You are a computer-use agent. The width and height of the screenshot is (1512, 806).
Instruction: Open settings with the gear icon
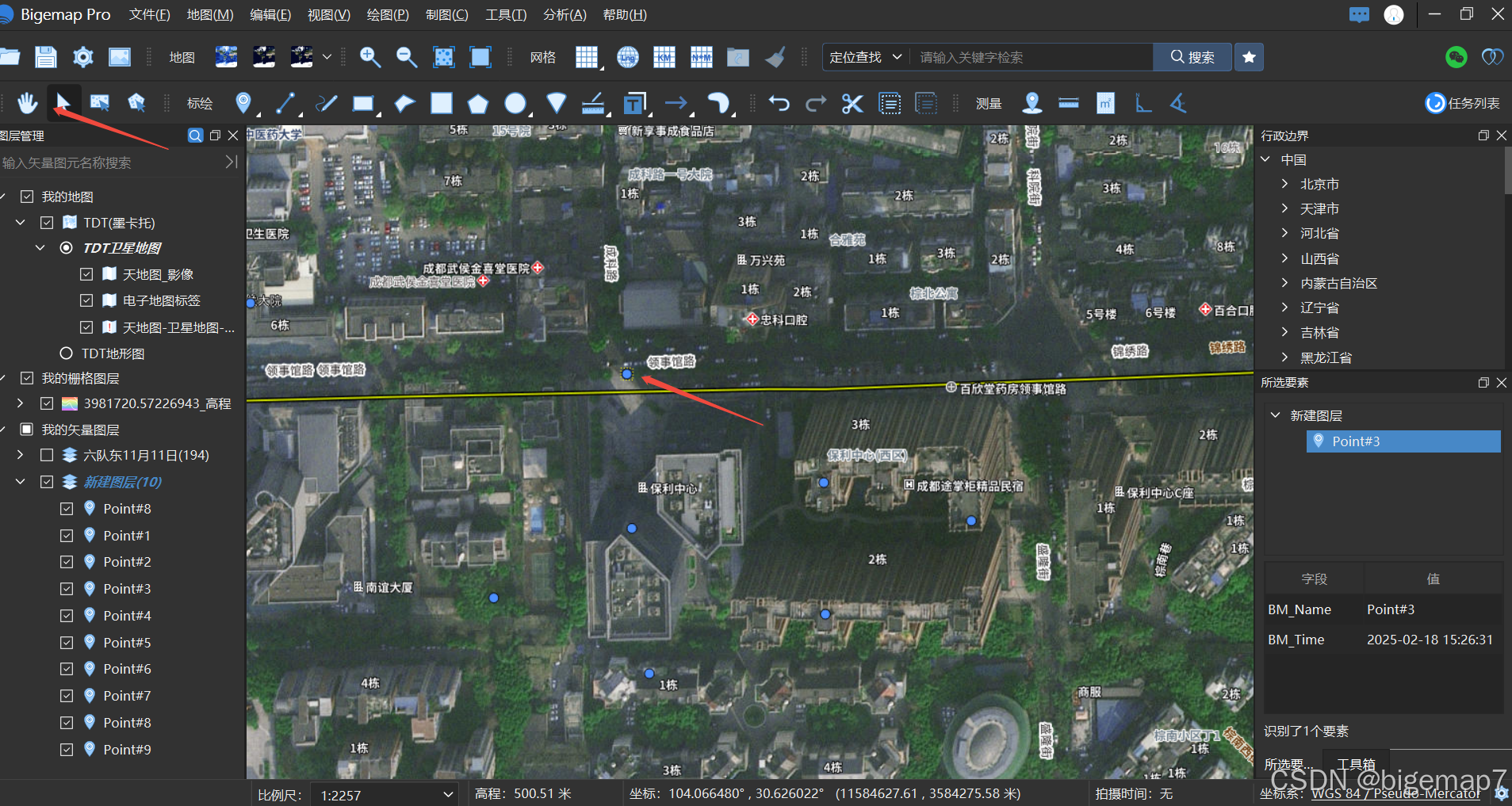(x=82, y=57)
